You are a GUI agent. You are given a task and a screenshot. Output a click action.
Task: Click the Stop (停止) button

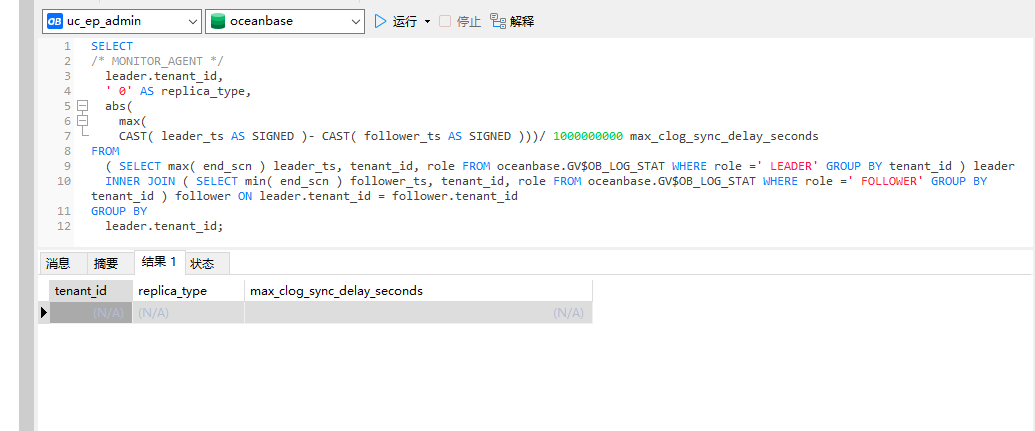click(x=460, y=21)
